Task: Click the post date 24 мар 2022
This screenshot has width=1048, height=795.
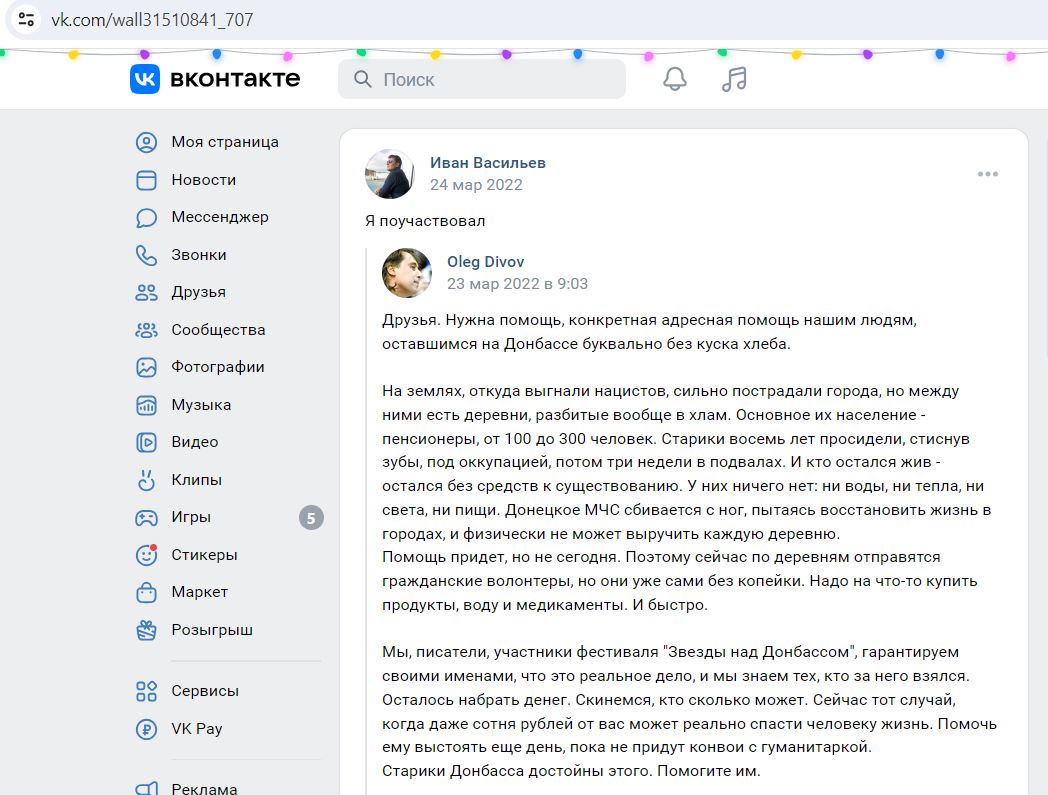Action: click(476, 185)
